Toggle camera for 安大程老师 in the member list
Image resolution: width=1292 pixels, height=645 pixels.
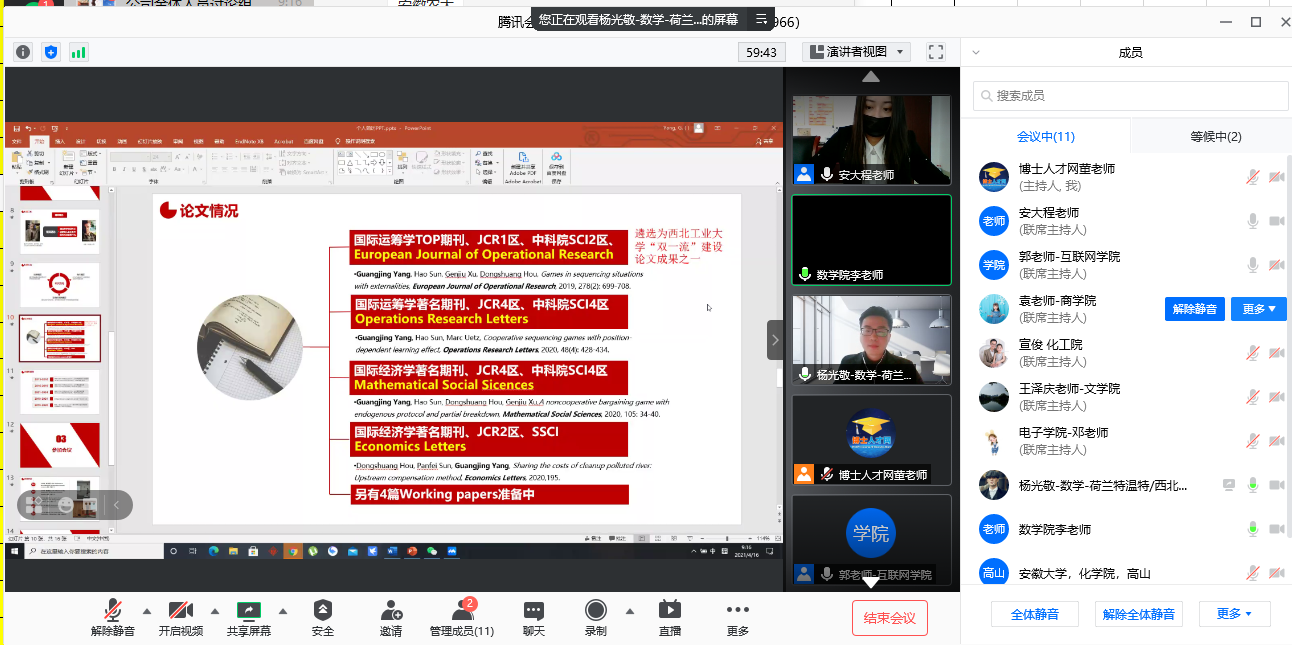pyautogui.click(x=1277, y=221)
